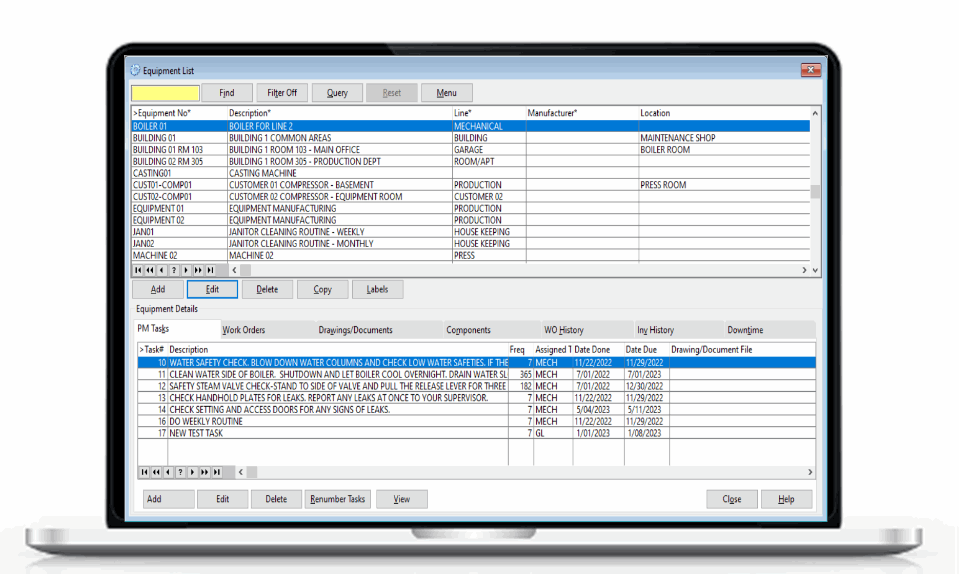Go to last task in PM Tasks navigator
The height and width of the screenshot is (574, 960).
point(217,472)
